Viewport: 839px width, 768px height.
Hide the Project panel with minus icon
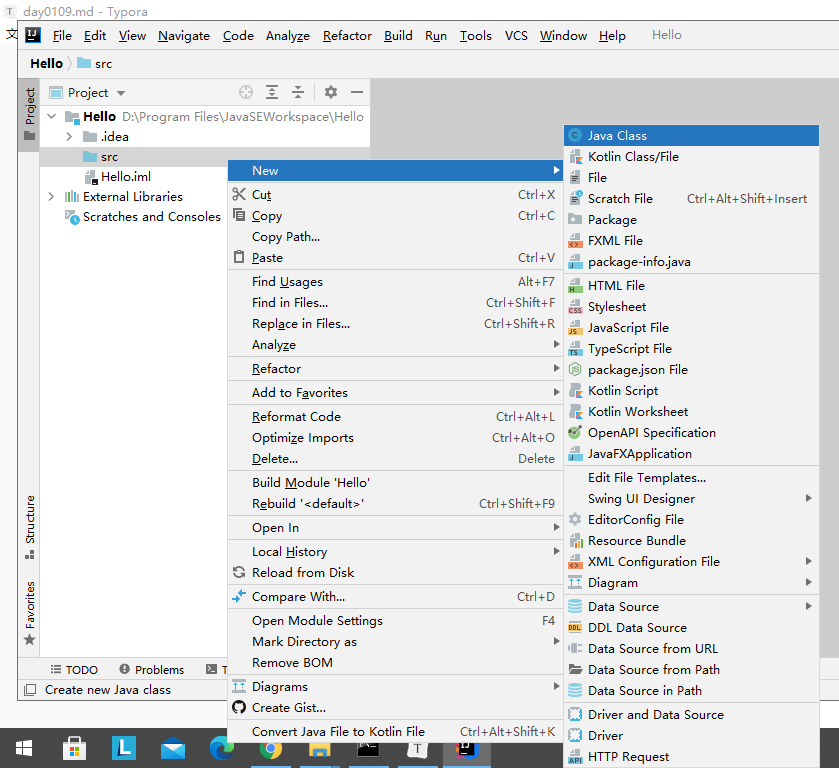(x=357, y=92)
